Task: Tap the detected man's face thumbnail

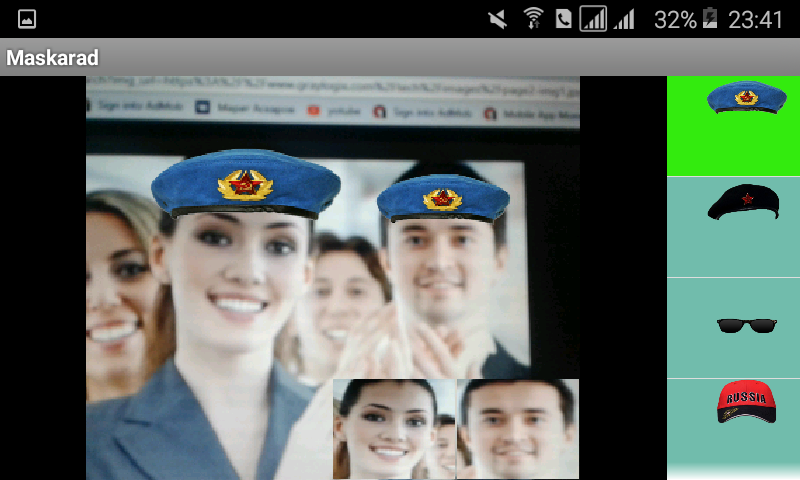Action: tap(518, 428)
